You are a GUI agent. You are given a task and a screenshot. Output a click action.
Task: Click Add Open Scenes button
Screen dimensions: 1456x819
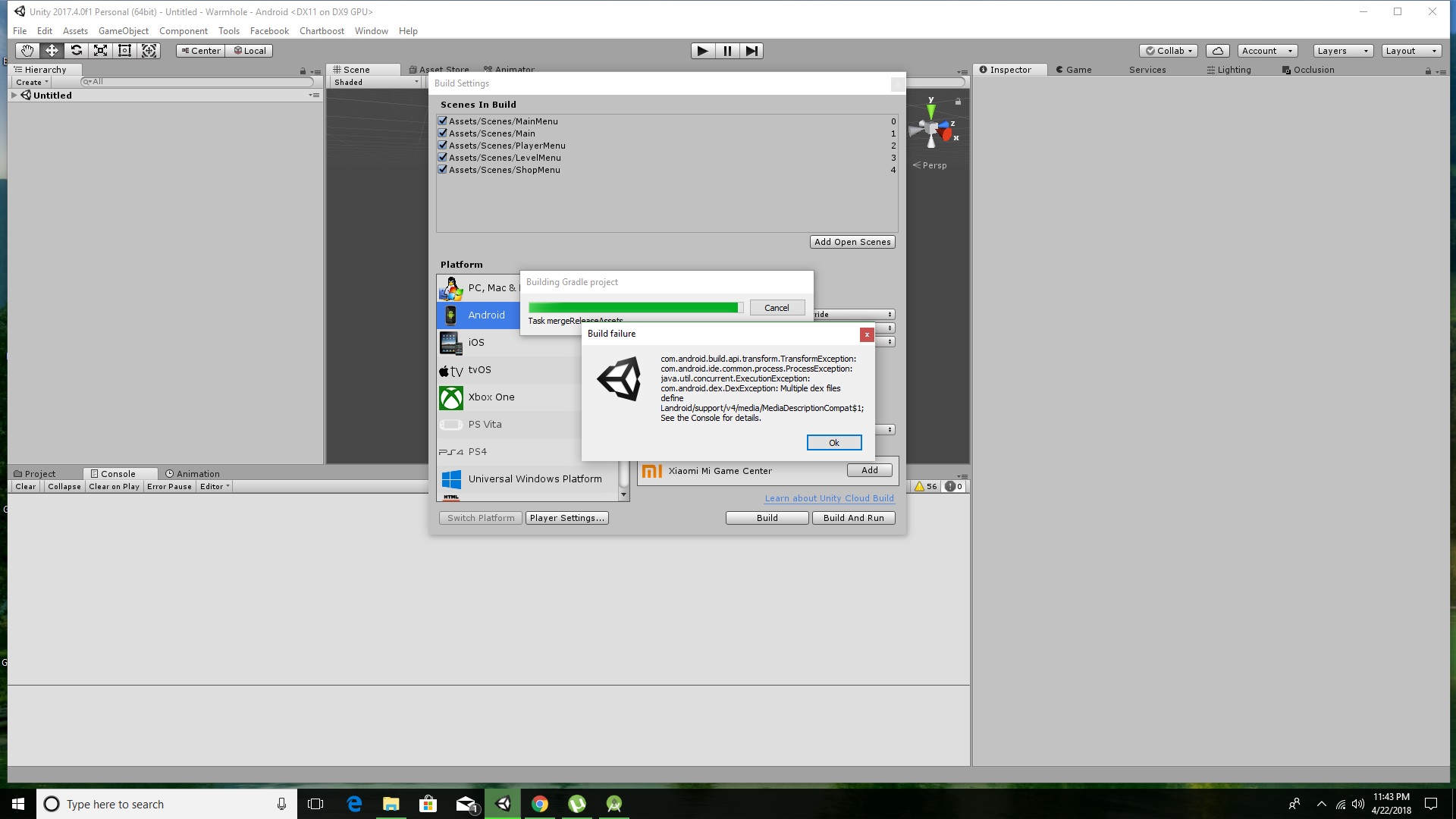coord(852,242)
